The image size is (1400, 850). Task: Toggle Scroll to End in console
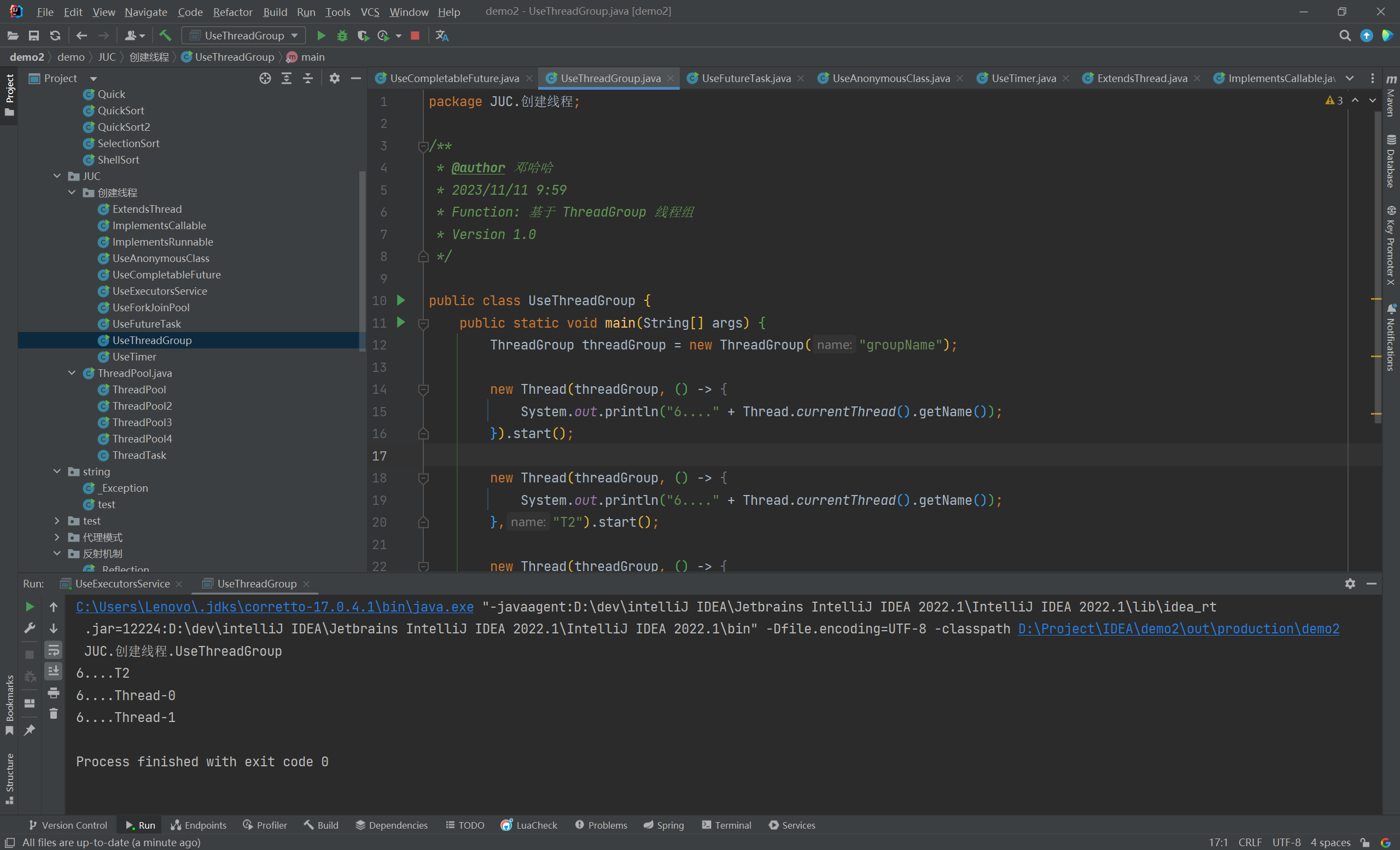54,671
